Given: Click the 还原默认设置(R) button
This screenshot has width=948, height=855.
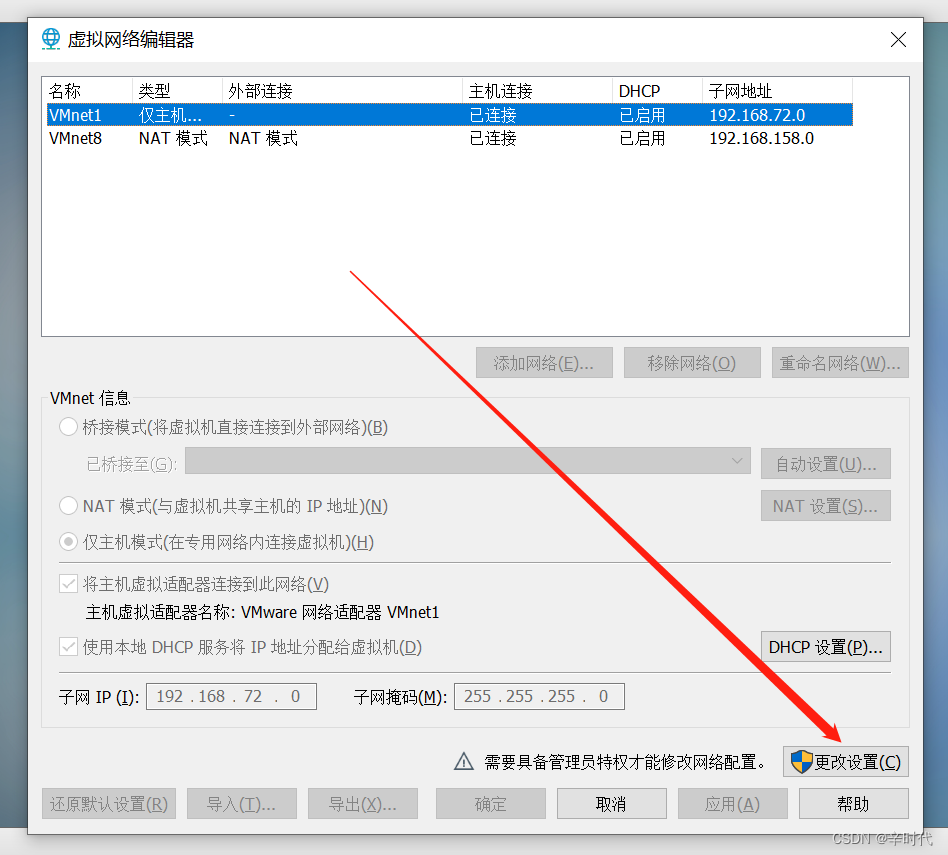Looking at the screenshot, I should point(109,804).
